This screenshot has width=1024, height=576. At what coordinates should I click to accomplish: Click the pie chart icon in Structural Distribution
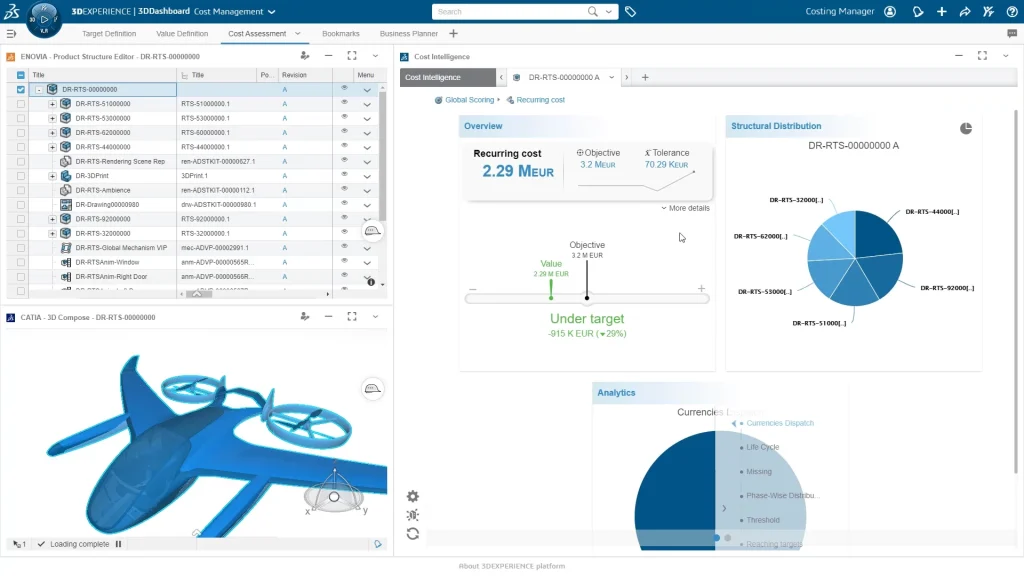[x=966, y=128]
